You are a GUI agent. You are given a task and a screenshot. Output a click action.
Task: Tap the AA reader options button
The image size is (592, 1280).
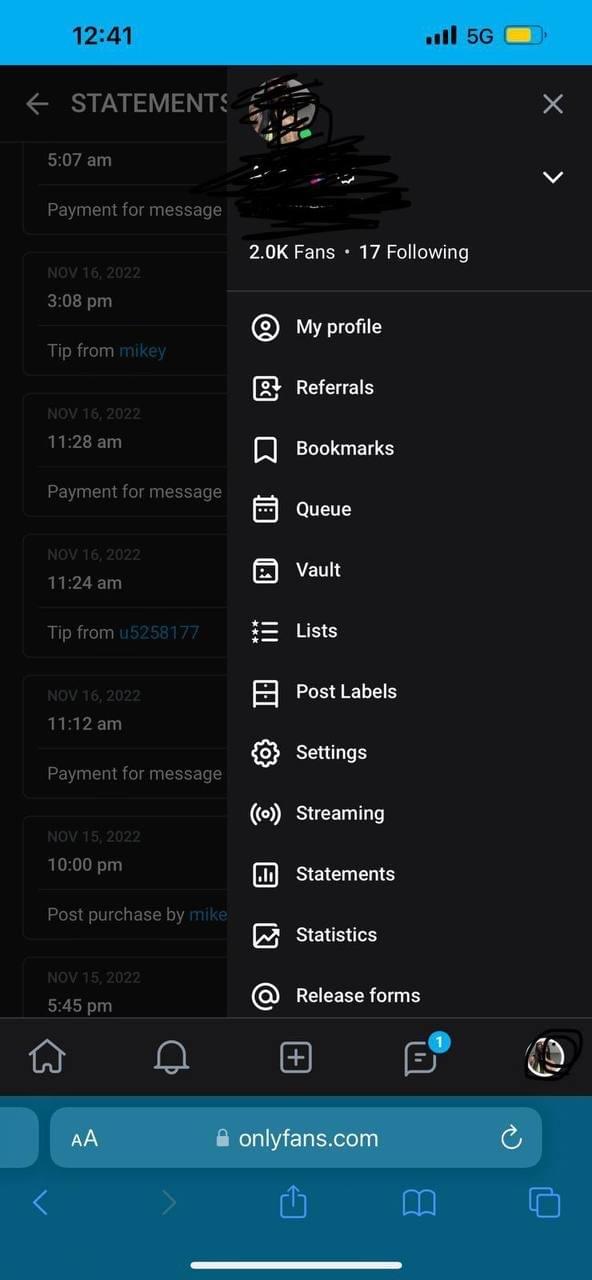[85, 1138]
